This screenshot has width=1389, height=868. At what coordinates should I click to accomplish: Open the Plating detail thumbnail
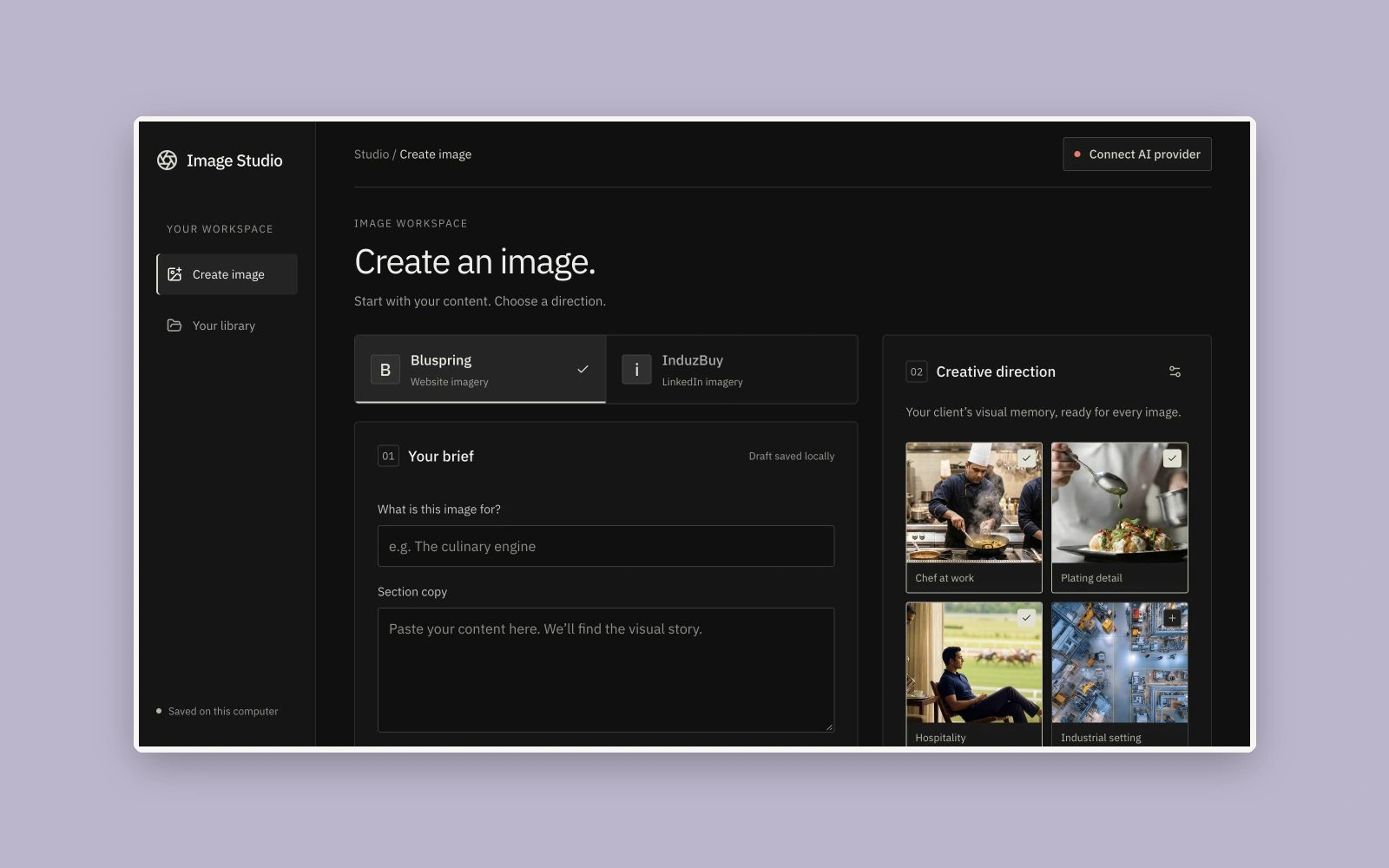pos(1120,503)
